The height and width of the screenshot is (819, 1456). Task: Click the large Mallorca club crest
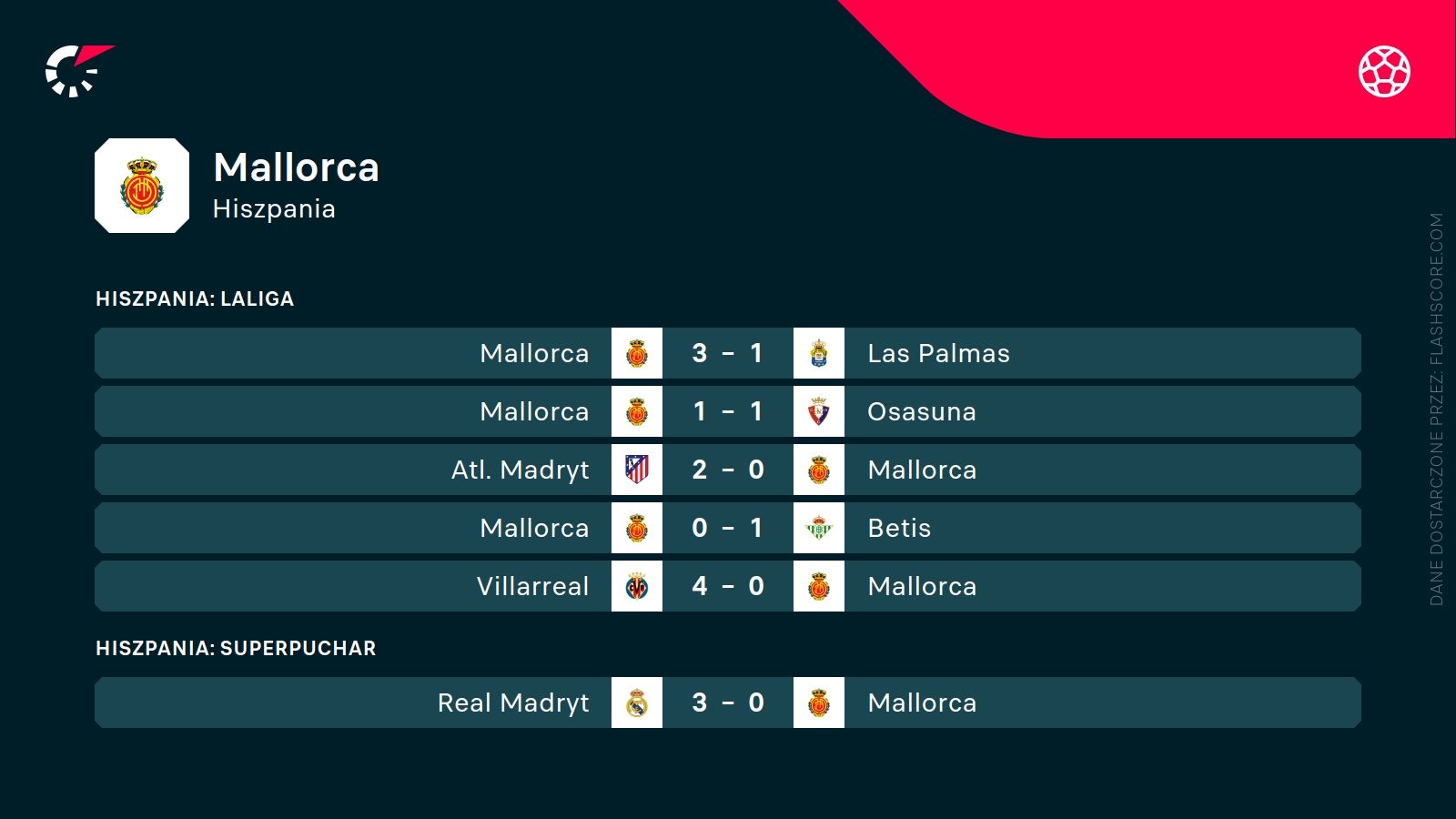coord(142,186)
